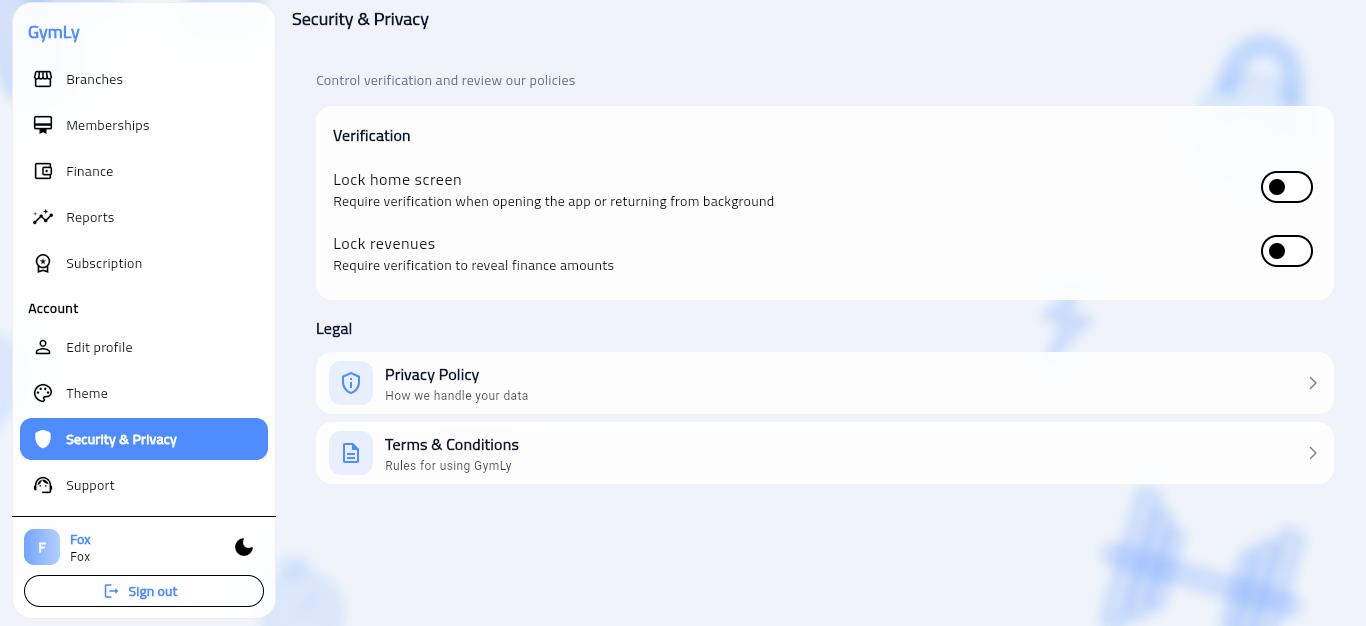Click the Support headset icon

click(43, 485)
